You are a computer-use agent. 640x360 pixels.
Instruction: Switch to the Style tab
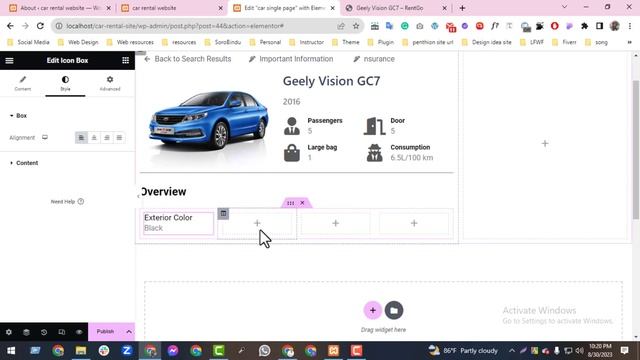[65, 83]
